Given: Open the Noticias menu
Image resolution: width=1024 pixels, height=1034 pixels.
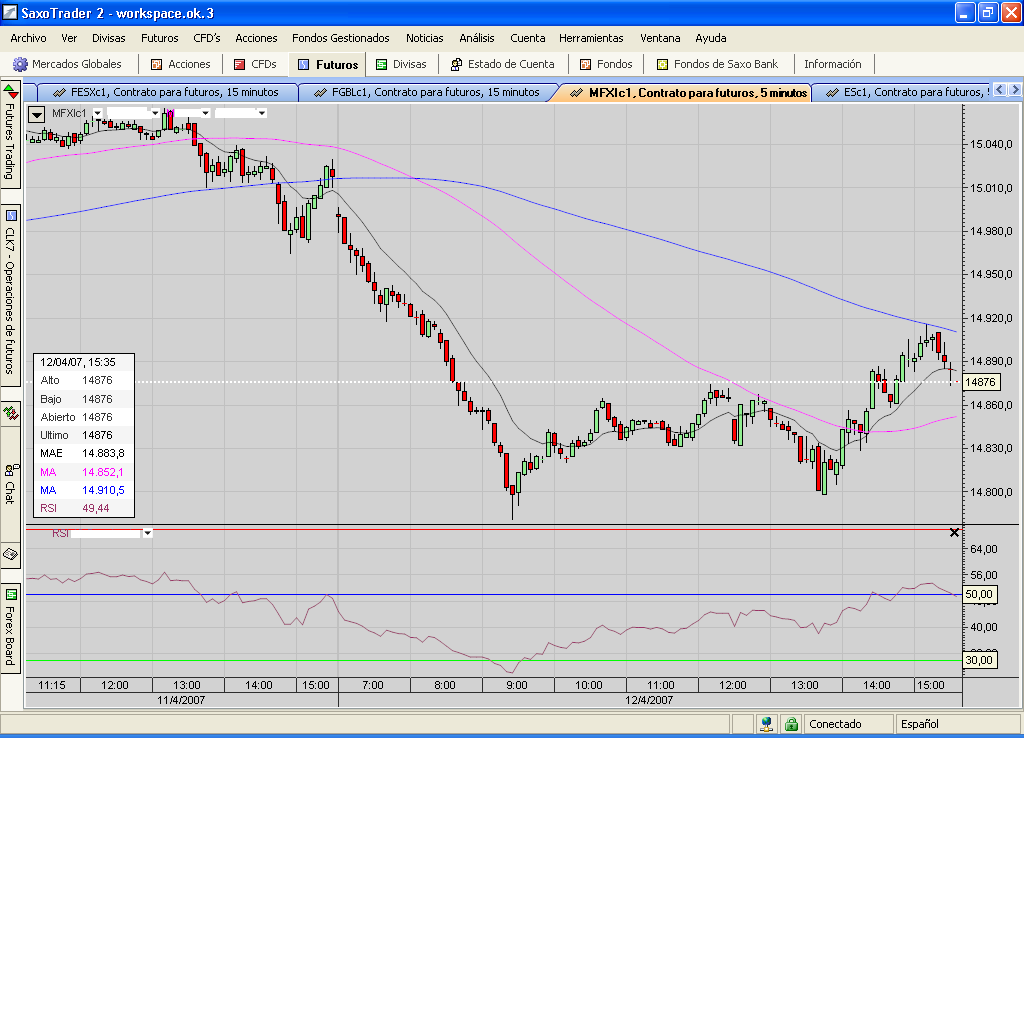Looking at the screenshot, I should (x=425, y=38).
